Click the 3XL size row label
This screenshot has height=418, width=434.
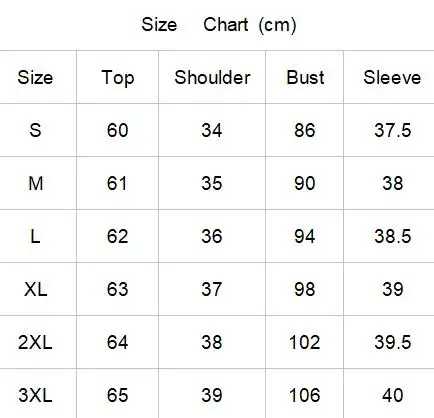[x=35, y=395]
